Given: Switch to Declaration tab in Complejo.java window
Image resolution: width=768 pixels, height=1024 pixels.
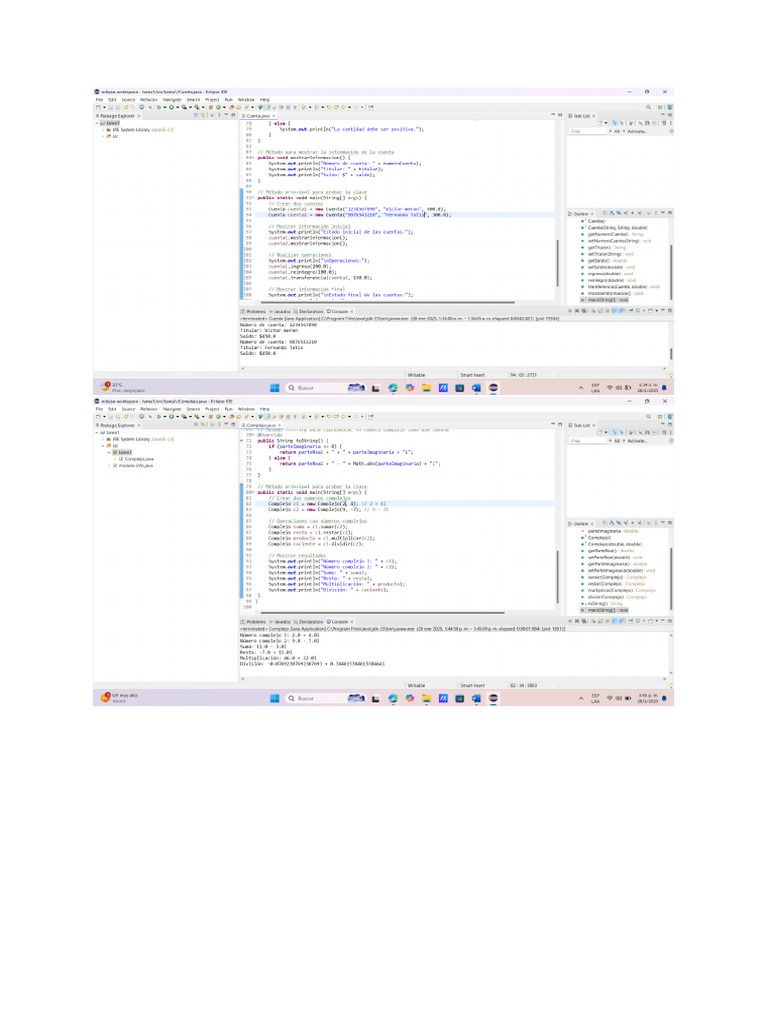Looking at the screenshot, I should pos(309,622).
